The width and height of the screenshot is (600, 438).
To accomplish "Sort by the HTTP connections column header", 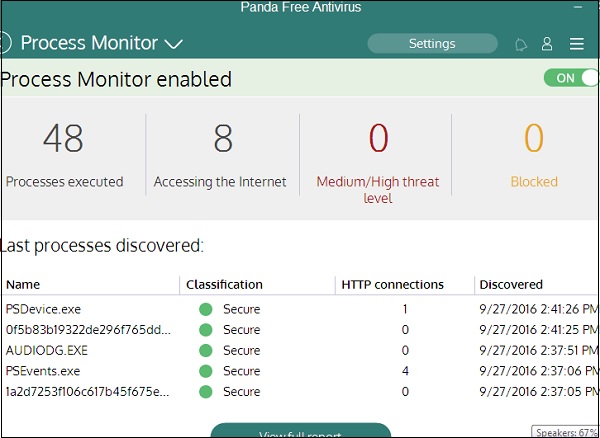I will point(392,285).
